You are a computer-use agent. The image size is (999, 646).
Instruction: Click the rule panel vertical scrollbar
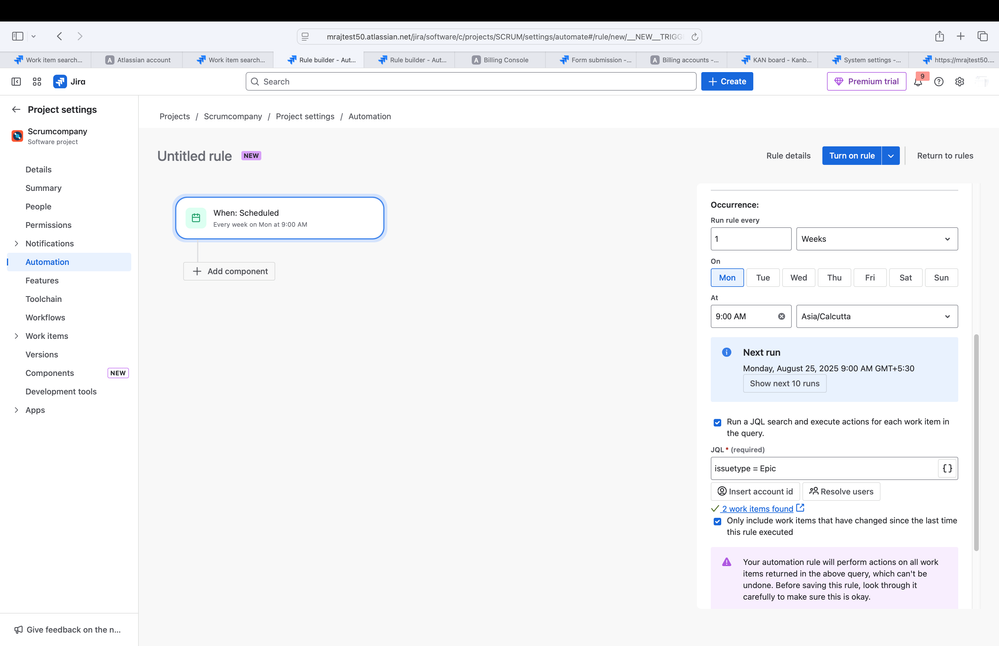976,442
